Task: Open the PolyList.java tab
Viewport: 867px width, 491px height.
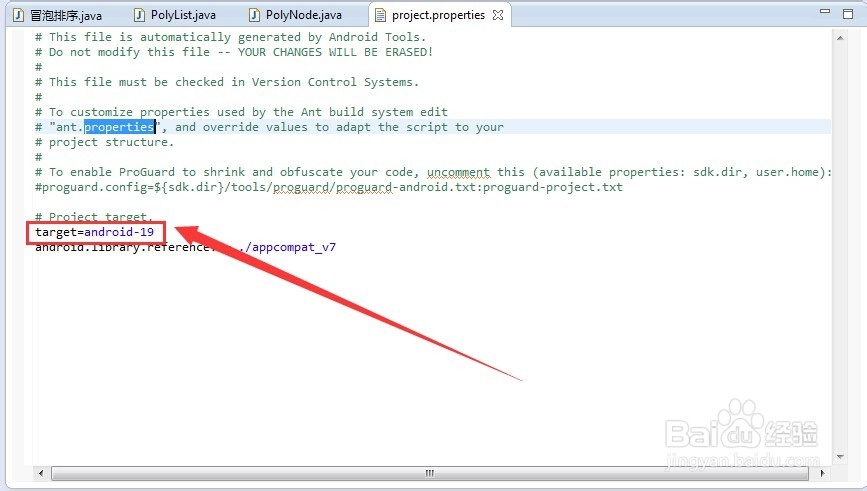Action: tap(176, 15)
